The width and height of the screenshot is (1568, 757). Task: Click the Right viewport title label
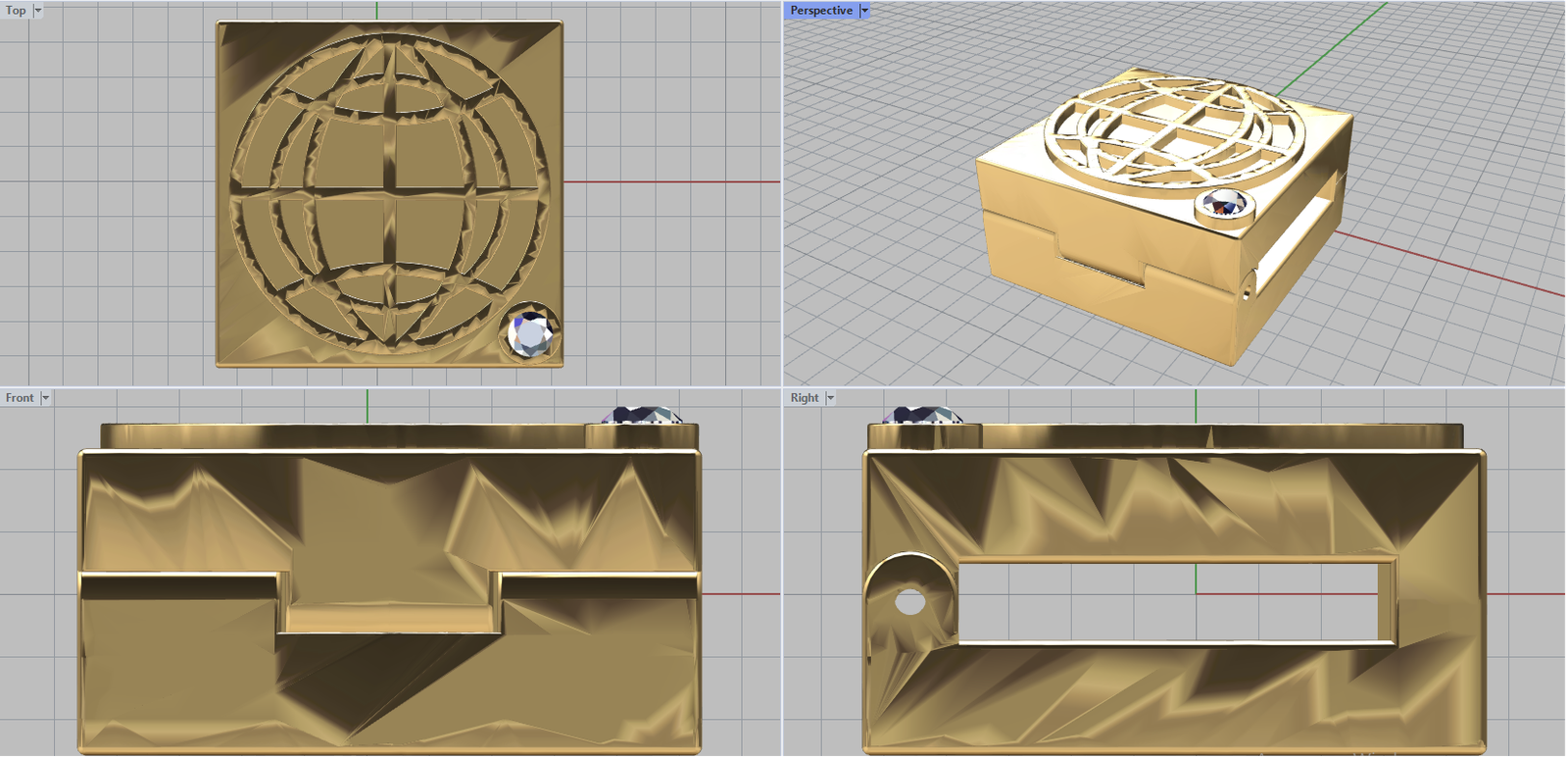click(804, 398)
